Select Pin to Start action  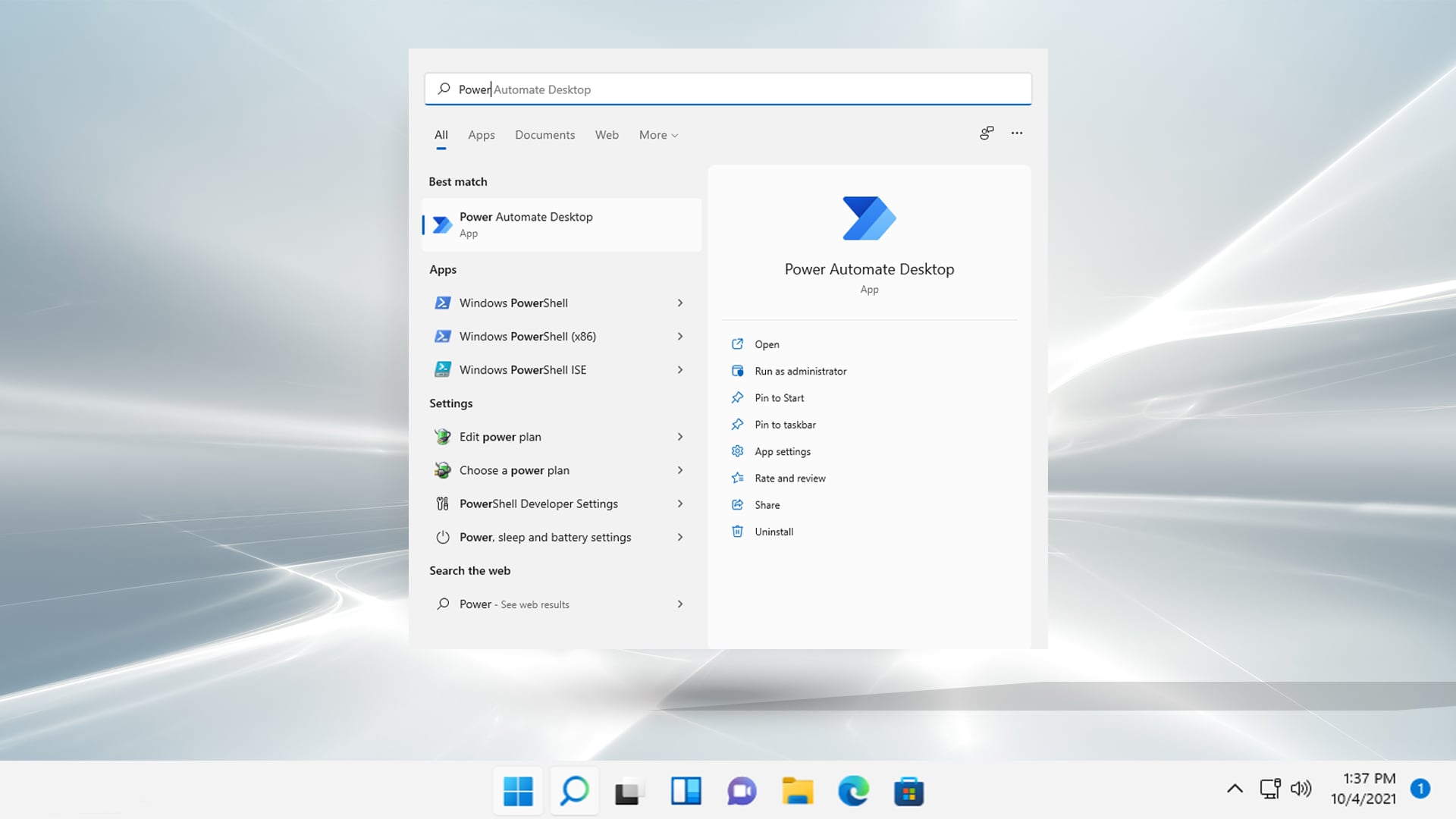[779, 397]
